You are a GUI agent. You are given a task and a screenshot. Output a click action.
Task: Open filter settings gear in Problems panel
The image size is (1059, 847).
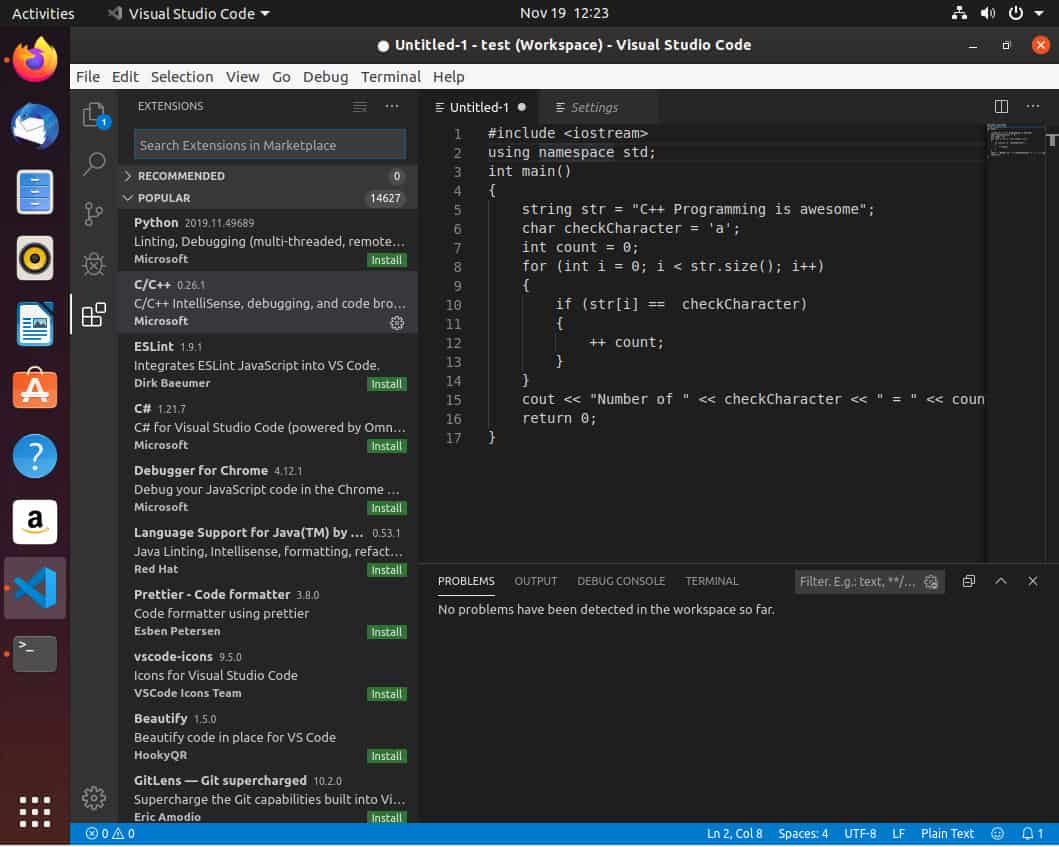coord(931,582)
